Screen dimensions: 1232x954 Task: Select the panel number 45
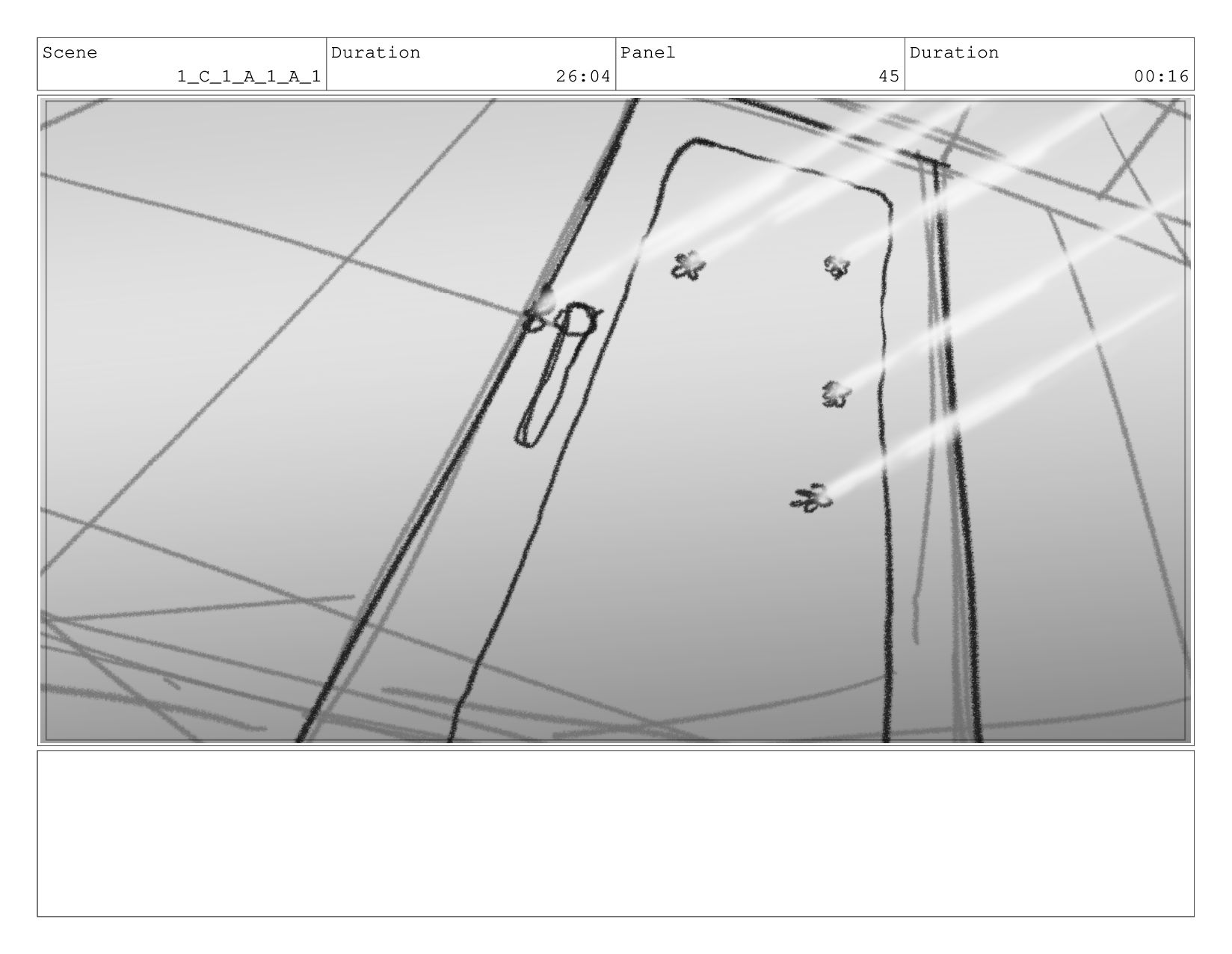[889, 76]
